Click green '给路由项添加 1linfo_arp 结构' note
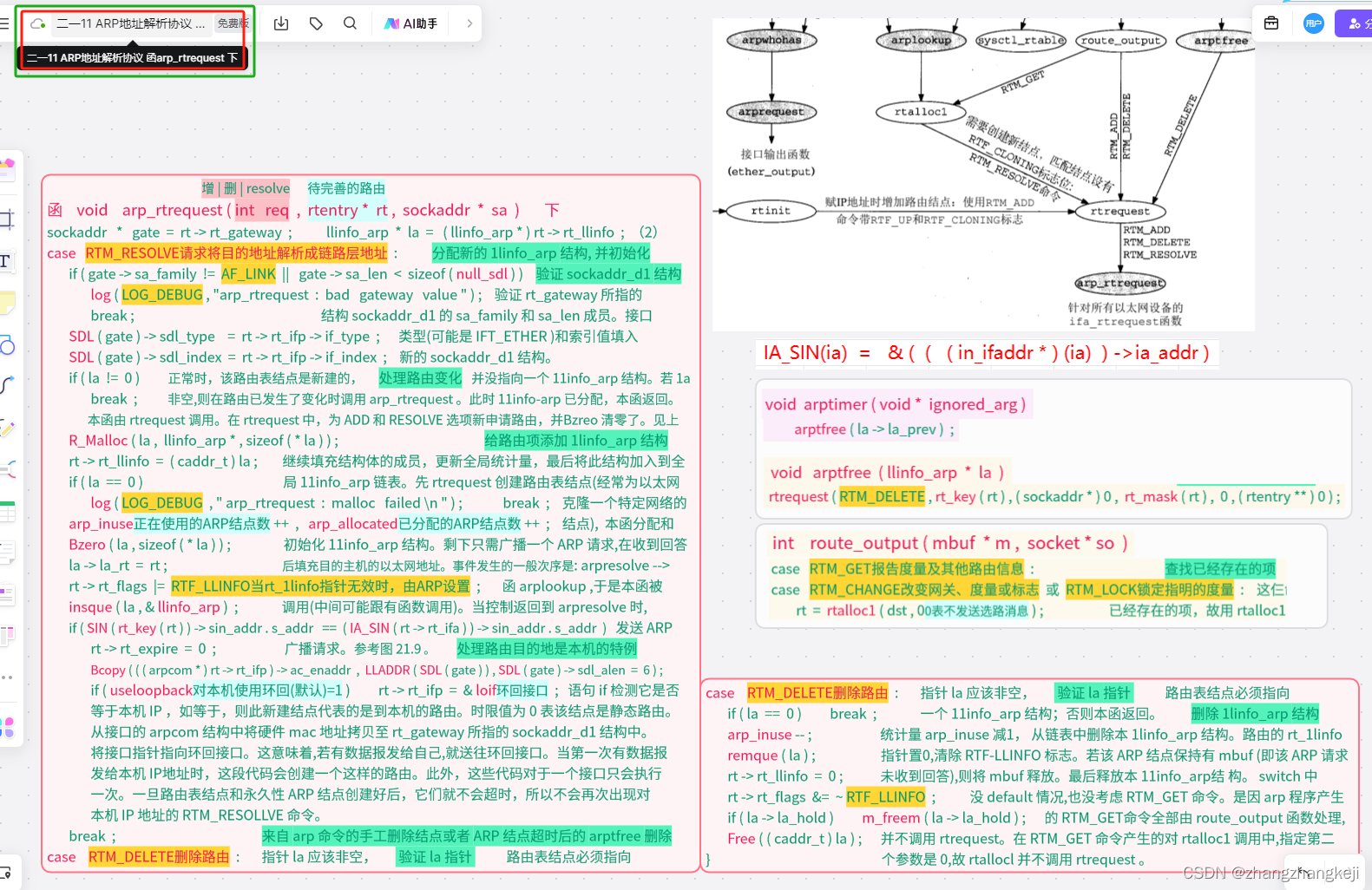The image size is (1372, 890). point(576,441)
